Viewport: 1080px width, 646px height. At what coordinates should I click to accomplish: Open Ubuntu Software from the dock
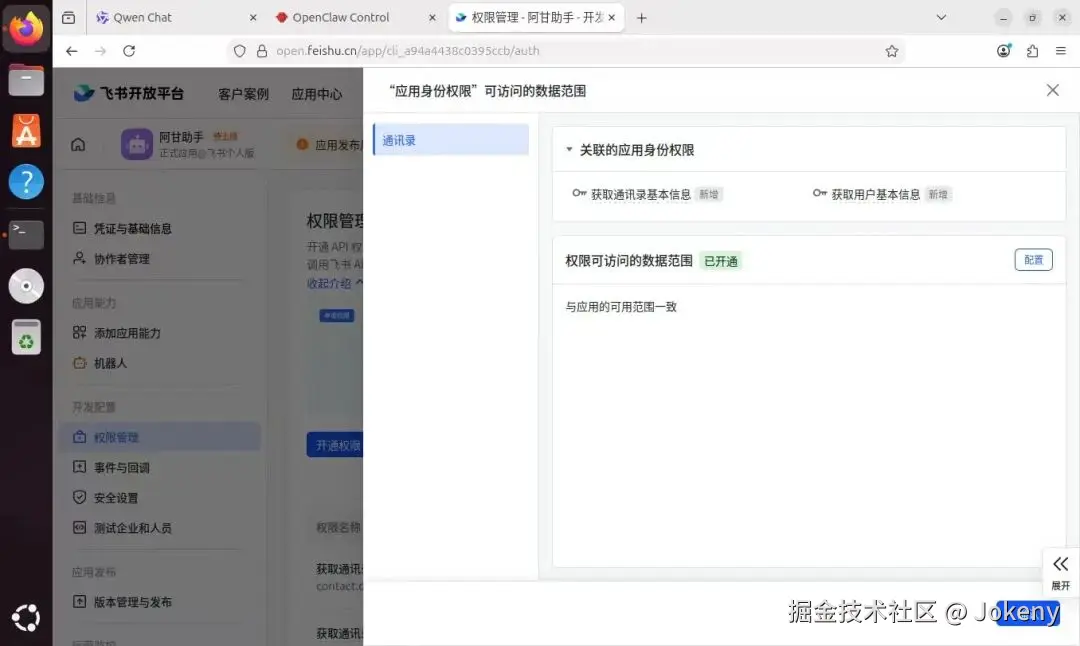coord(26,131)
